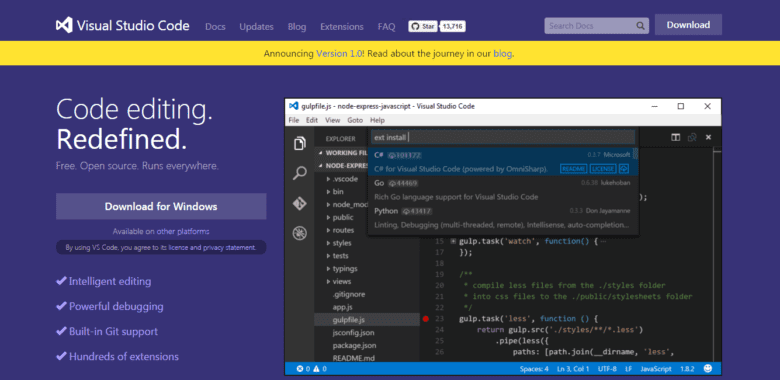Unfold the gulp.task watch code on line 15

point(453,242)
